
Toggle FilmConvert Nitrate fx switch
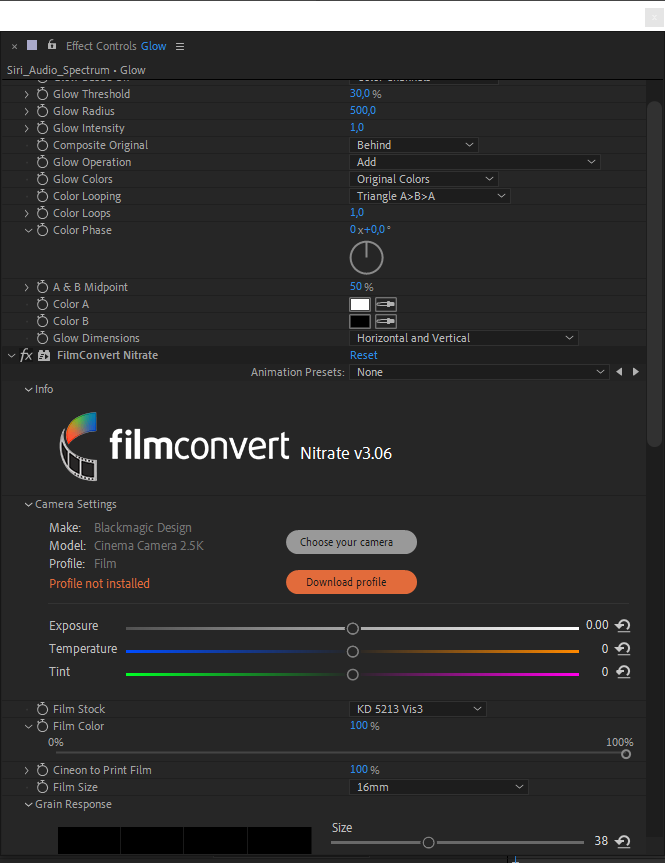click(x=26, y=356)
